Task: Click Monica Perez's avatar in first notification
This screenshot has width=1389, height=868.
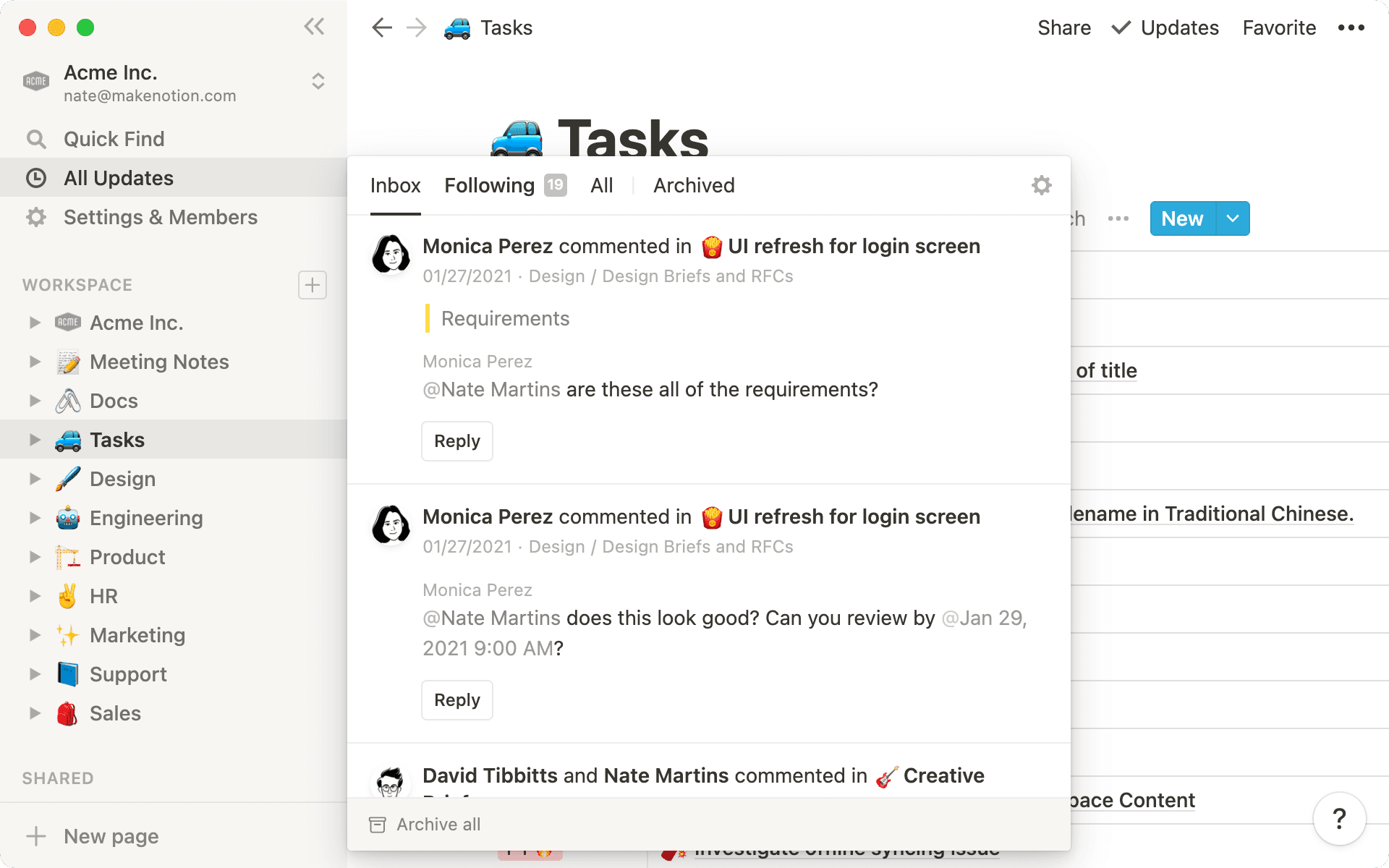Action: (391, 254)
